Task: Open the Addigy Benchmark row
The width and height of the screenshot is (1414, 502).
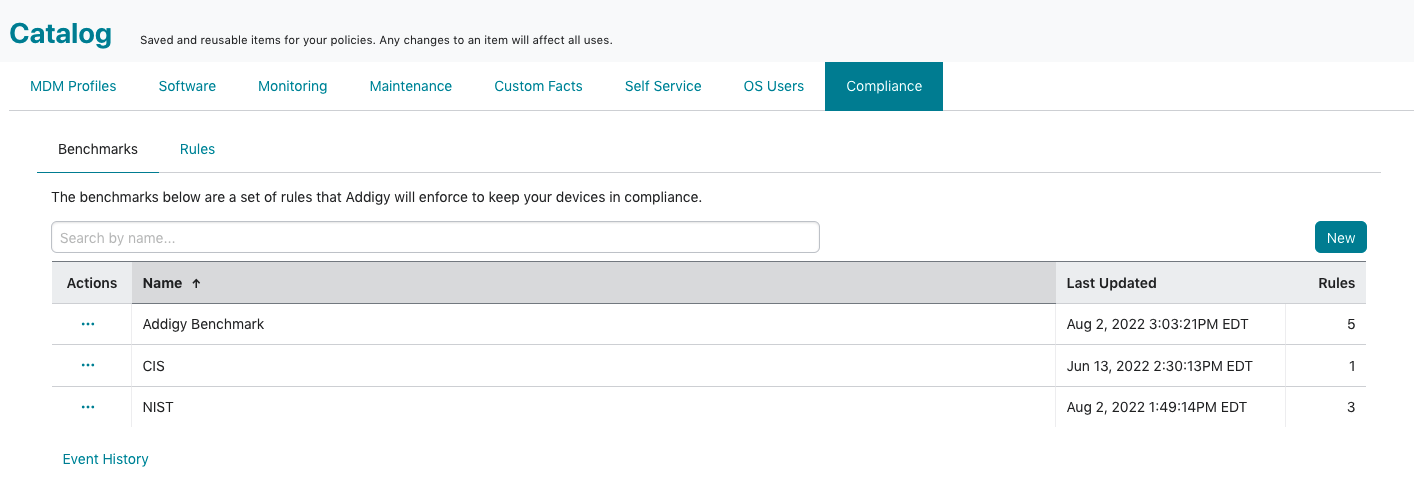Action: tap(709, 324)
